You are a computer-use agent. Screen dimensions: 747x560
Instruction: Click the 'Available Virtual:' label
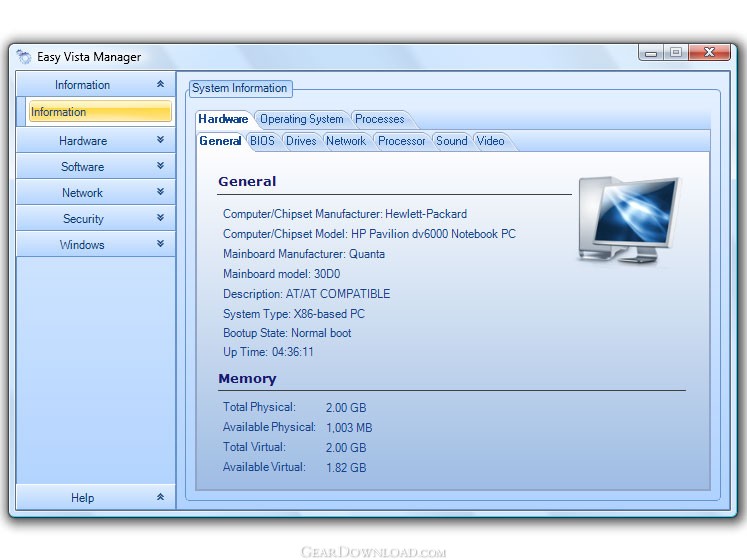(x=264, y=467)
